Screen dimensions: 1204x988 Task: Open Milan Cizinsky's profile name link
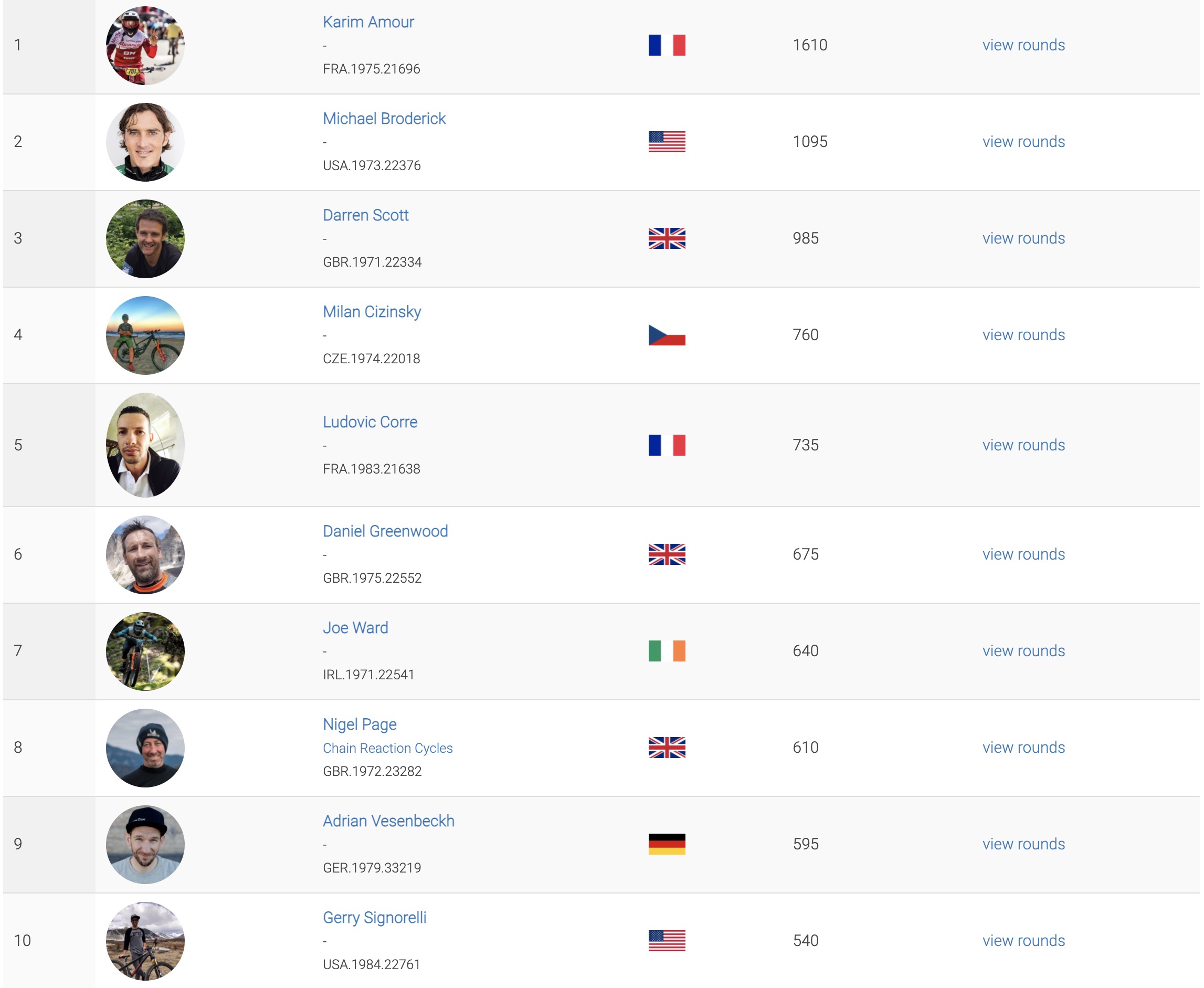[x=372, y=312]
